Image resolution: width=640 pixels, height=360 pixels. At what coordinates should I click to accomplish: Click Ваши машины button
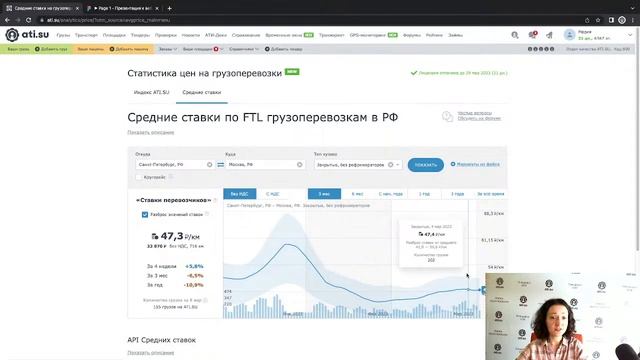tap(90, 49)
